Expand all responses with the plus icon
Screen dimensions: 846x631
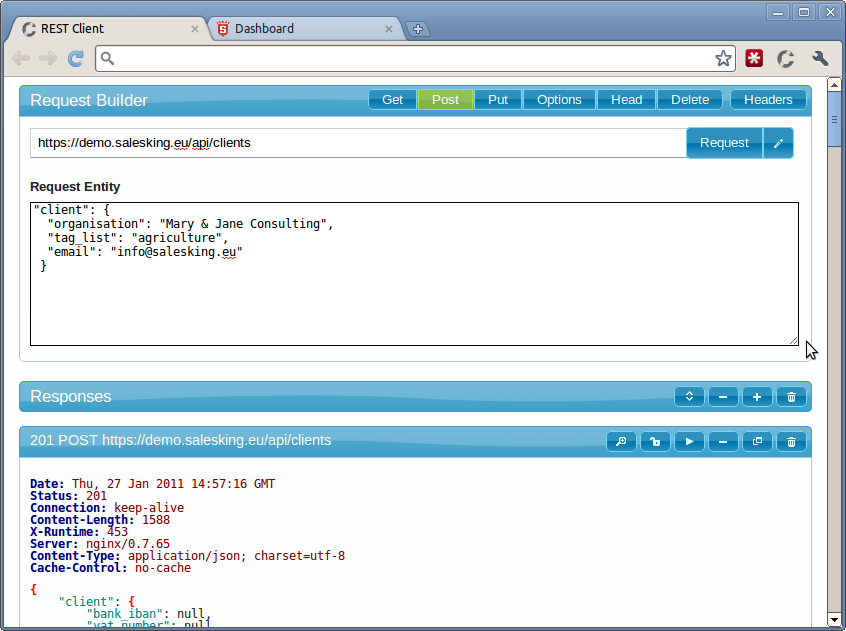point(757,397)
